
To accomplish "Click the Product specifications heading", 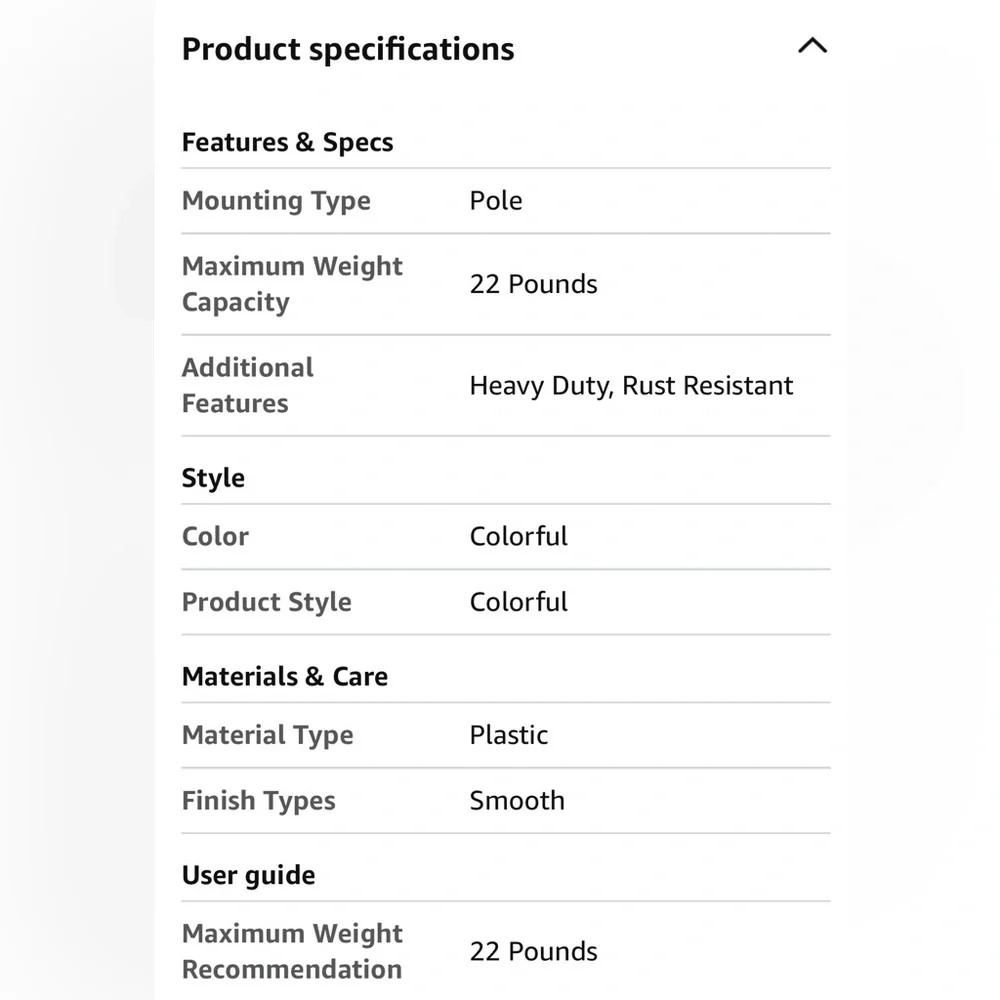I will click(x=348, y=49).
